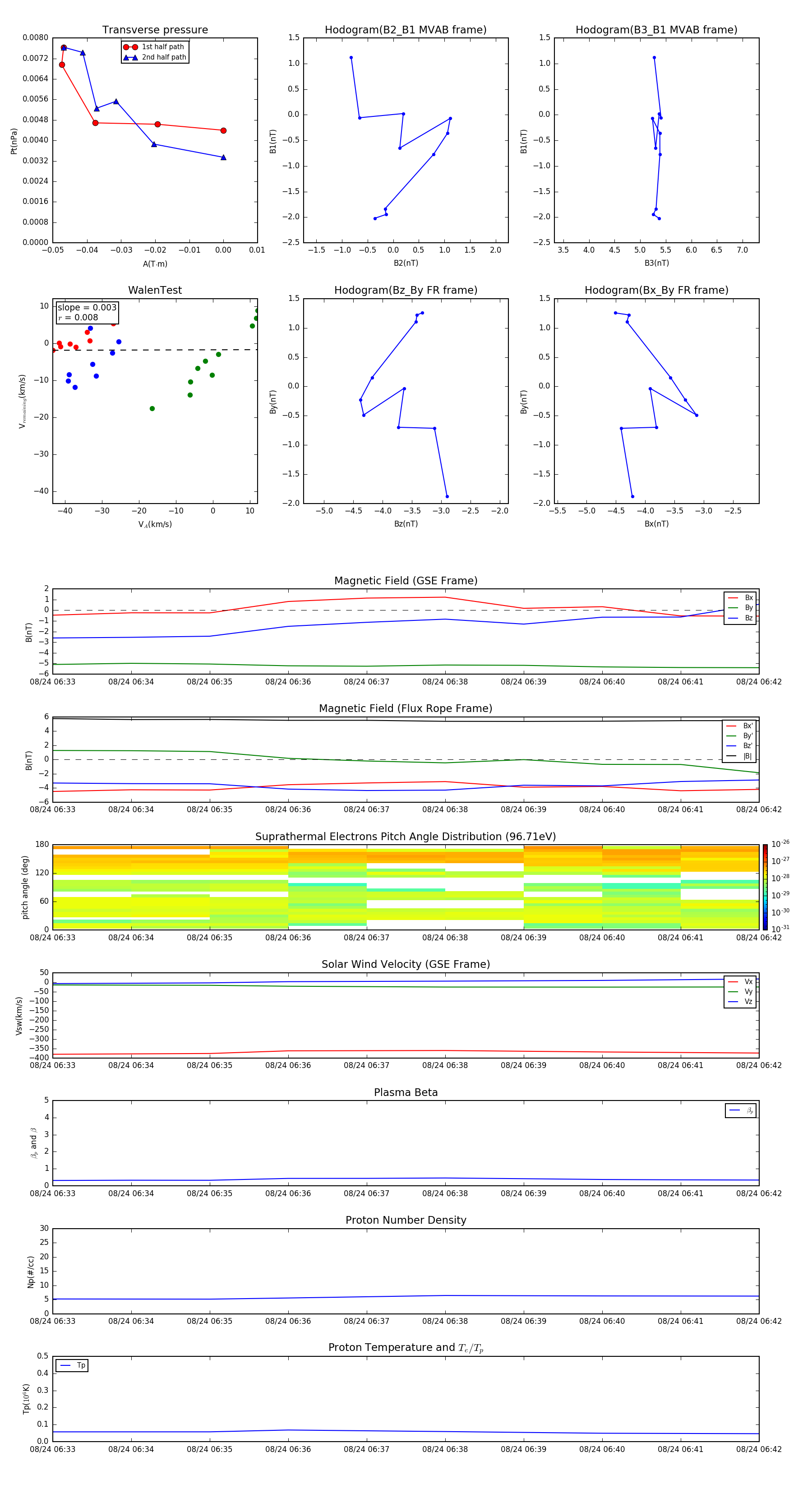This screenshot has width=812, height=1489.
Task: Click the 'Transverse pressure' plot title
Action: tap(155, 30)
